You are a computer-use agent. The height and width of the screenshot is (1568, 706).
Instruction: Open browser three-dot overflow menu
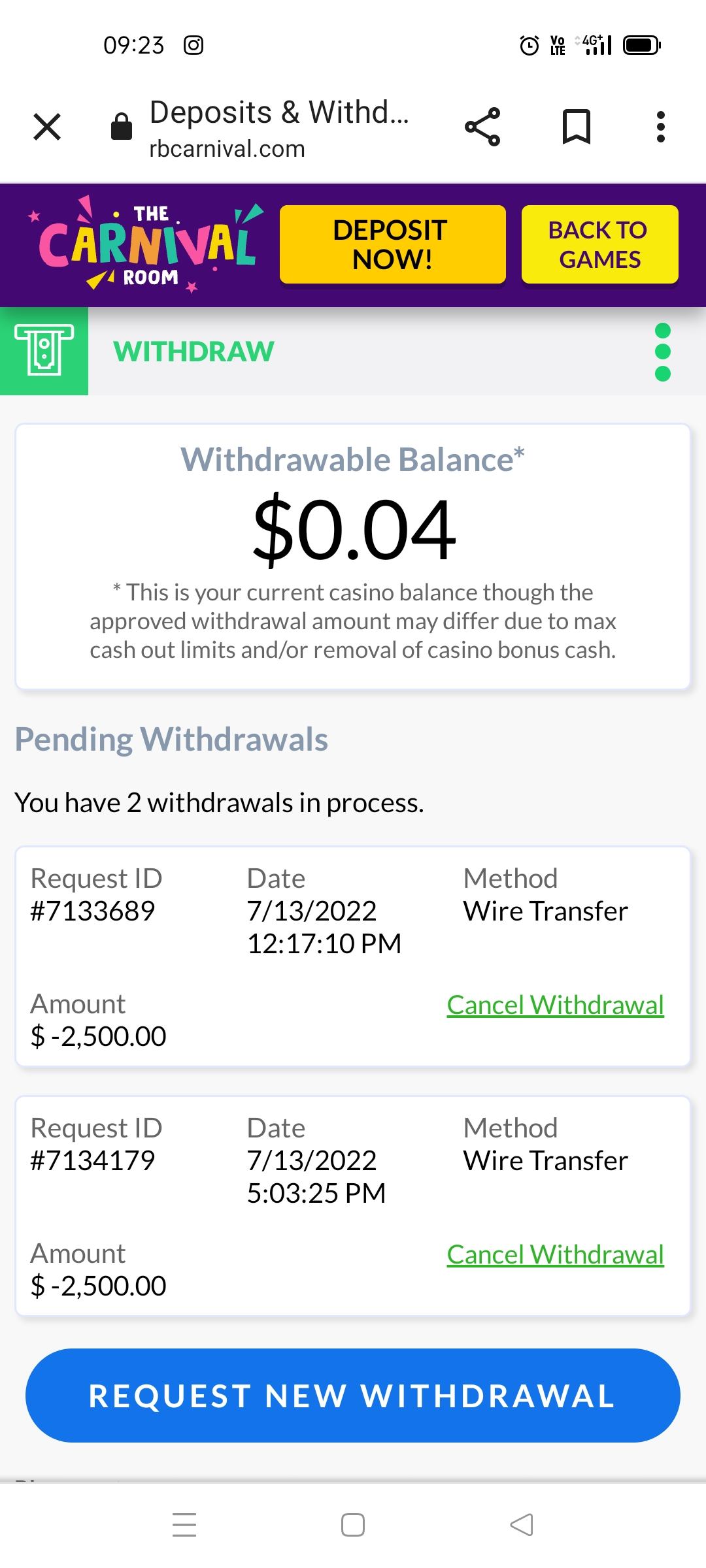[x=661, y=127]
